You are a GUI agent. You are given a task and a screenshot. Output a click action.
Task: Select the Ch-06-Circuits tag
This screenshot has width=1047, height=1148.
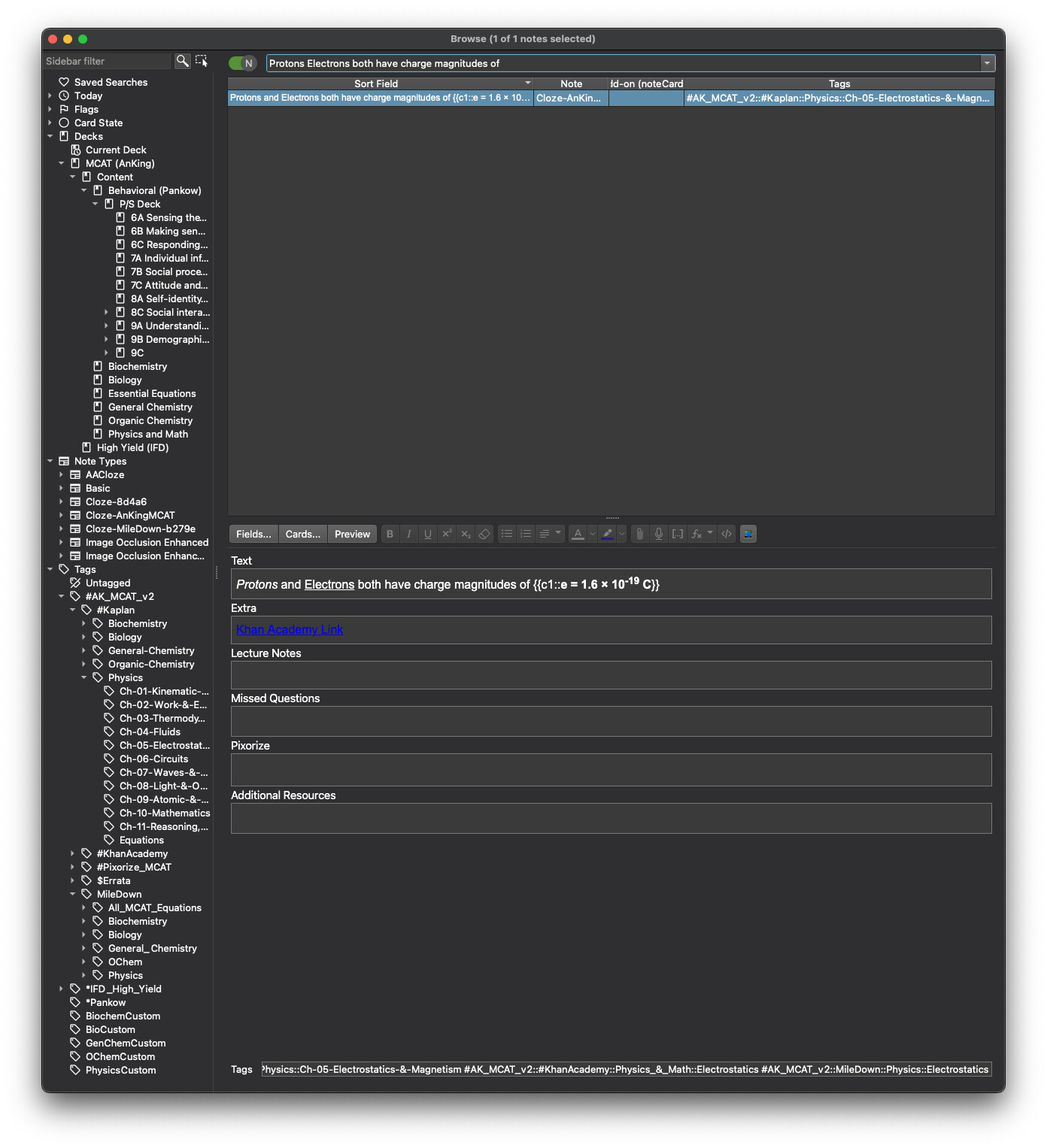153,759
